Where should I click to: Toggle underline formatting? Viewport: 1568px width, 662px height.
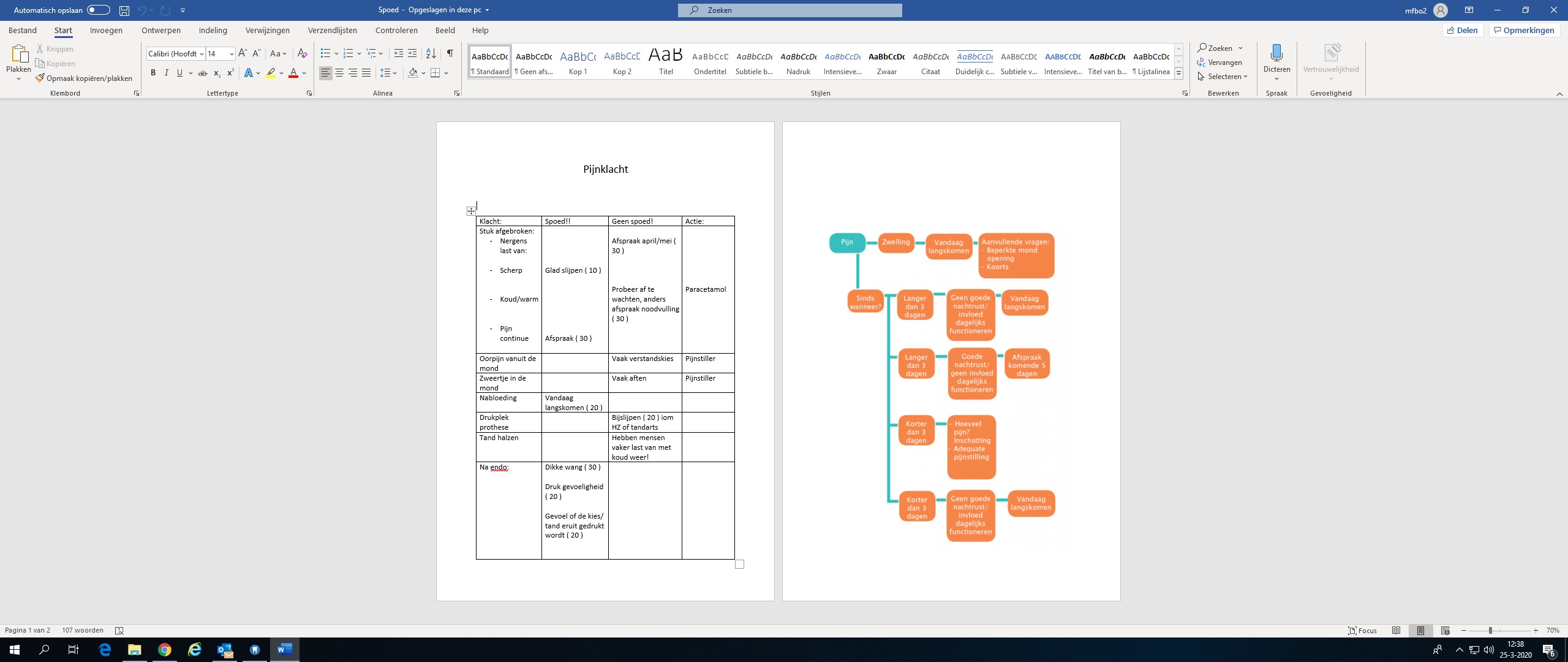(x=179, y=73)
